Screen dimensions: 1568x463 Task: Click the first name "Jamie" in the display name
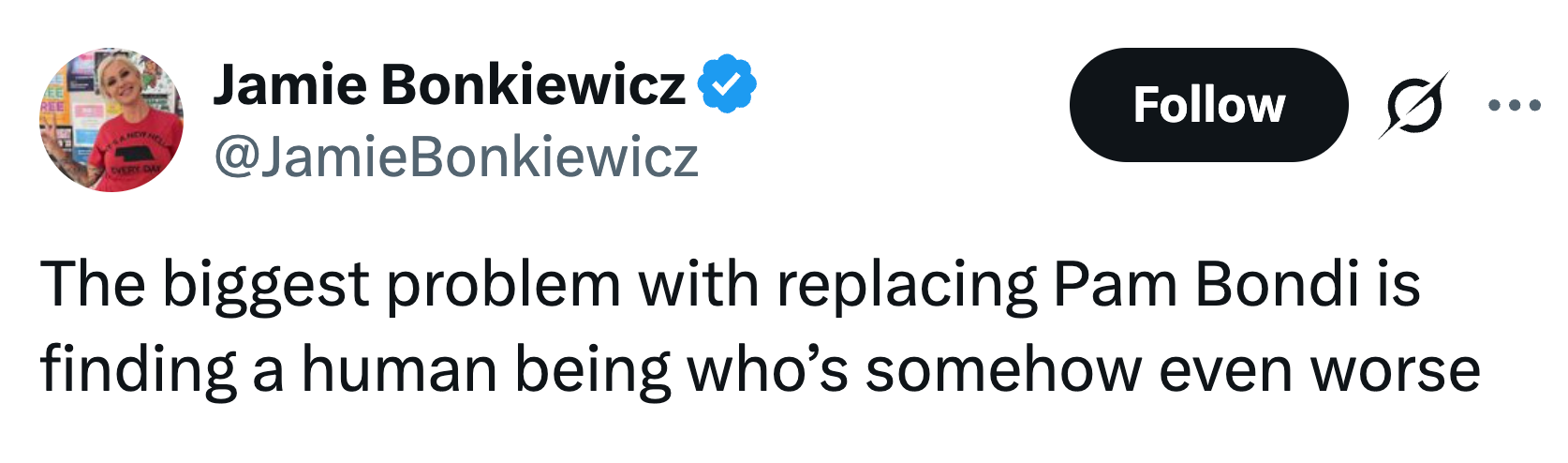point(289,85)
